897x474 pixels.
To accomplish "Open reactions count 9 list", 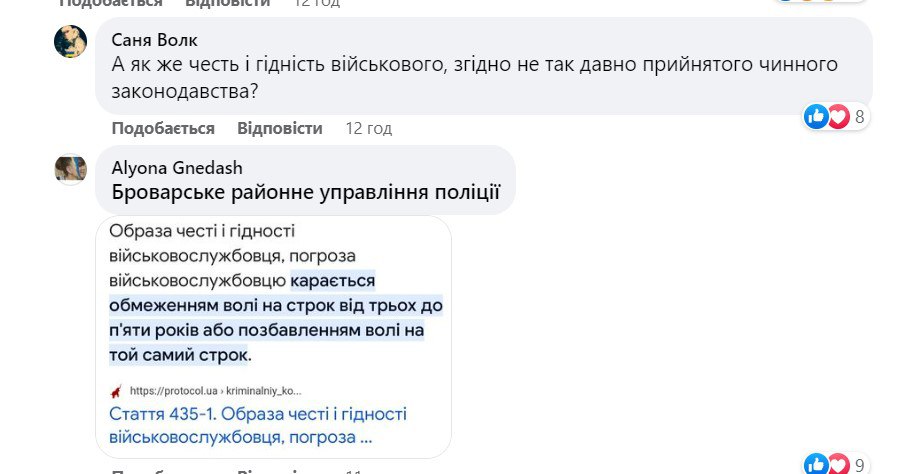I will click(x=859, y=464).
